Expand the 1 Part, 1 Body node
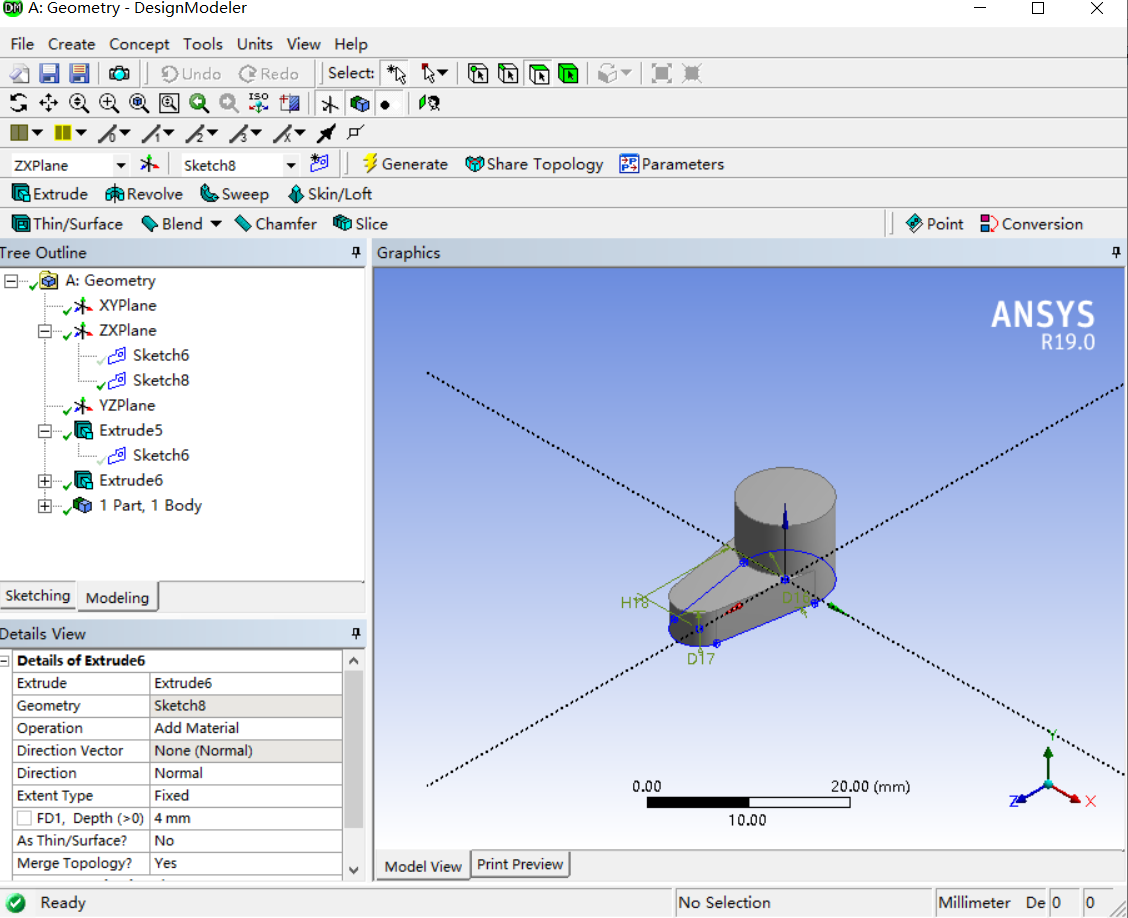 45,506
